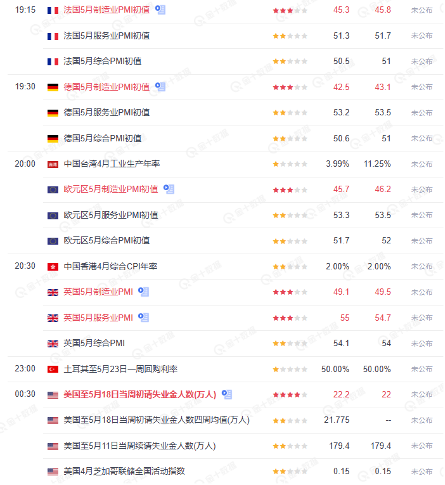Select the 20:30 time label
The image size is (445, 485).
pyautogui.click(x=25, y=266)
